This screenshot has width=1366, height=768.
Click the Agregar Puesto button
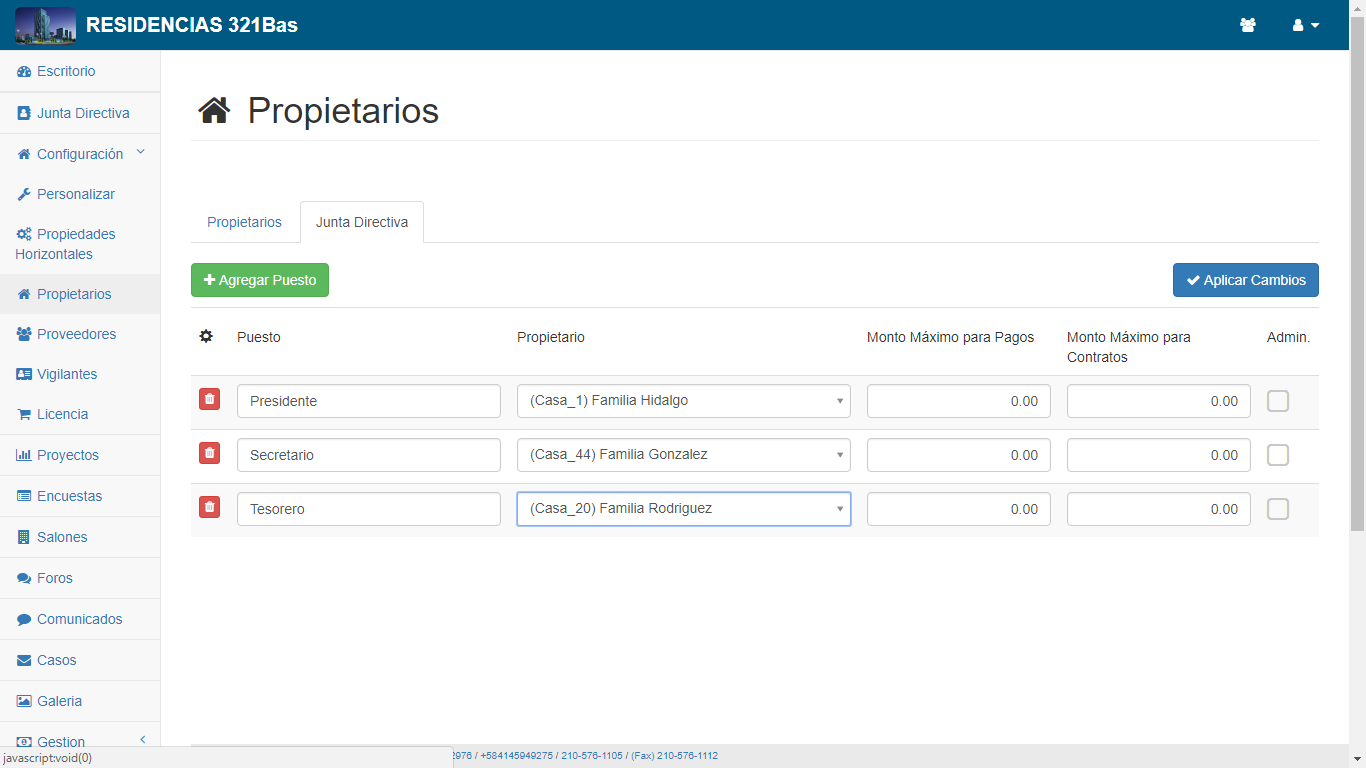tap(260, 280)
